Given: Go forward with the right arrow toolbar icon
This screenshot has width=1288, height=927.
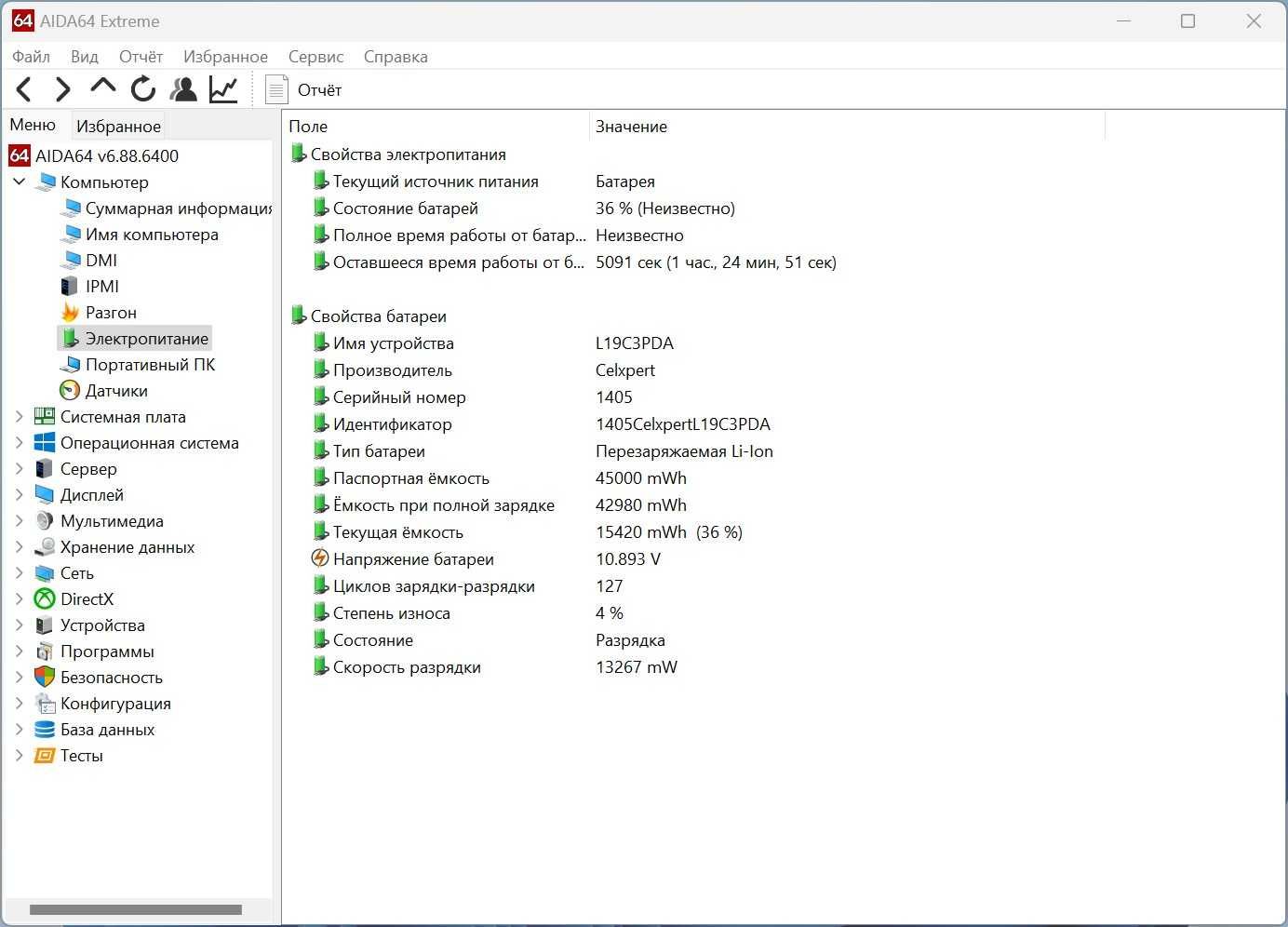Looking at the screenshot, I should tap(62, 89).
